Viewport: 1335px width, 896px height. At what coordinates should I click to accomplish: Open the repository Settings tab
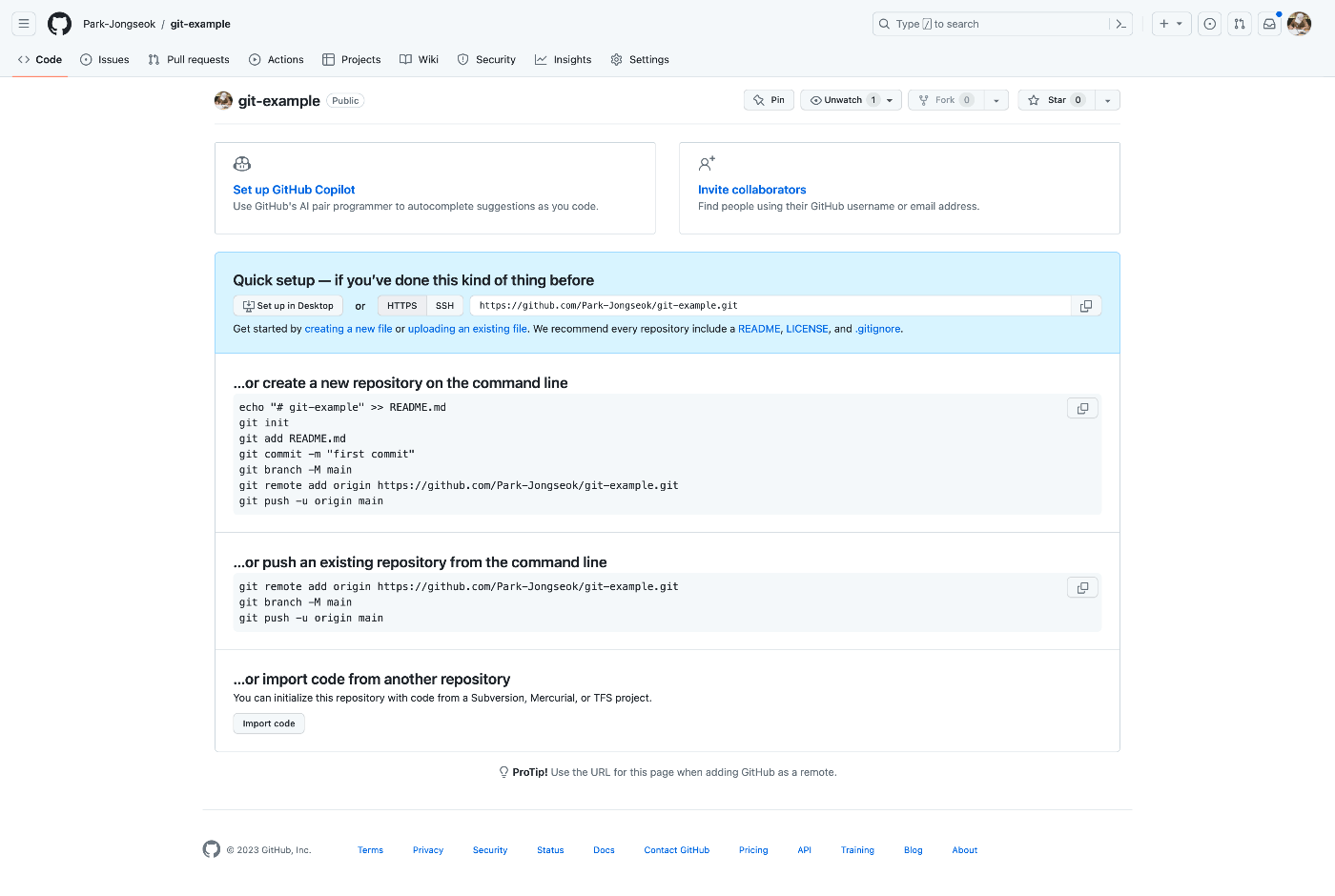640,59
